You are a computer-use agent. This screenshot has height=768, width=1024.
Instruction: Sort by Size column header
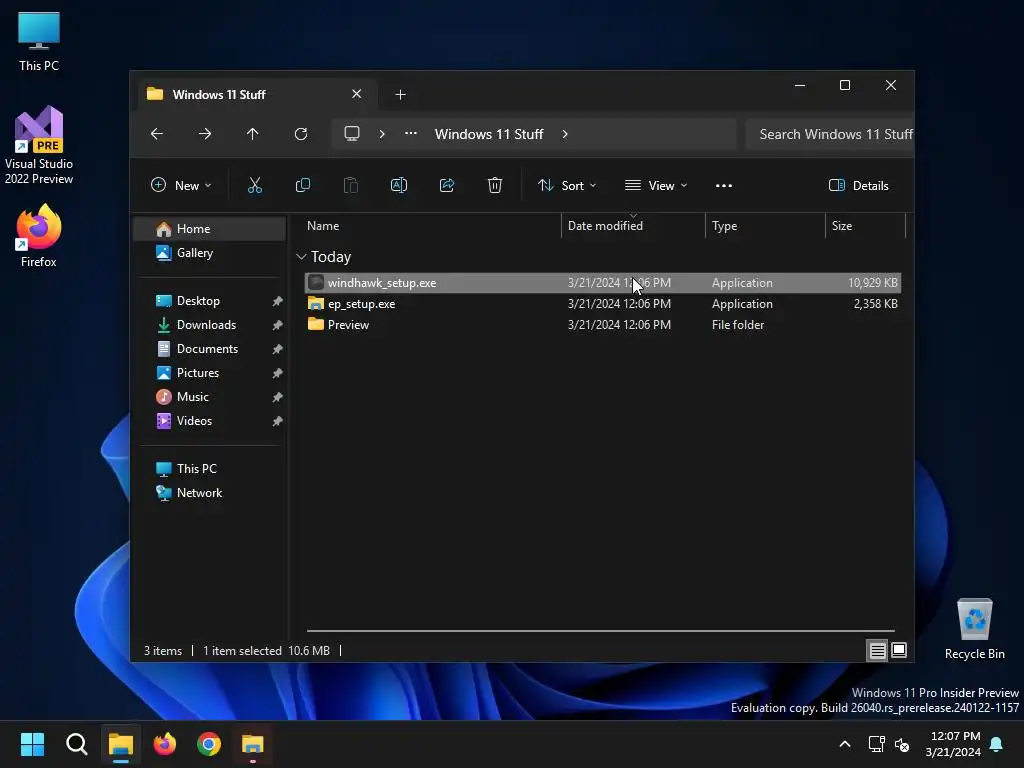[x=865, y=226]
